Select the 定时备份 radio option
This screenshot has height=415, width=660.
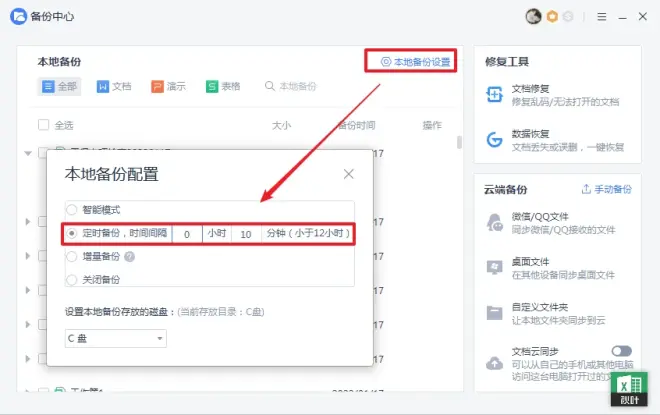pos(72,233)
